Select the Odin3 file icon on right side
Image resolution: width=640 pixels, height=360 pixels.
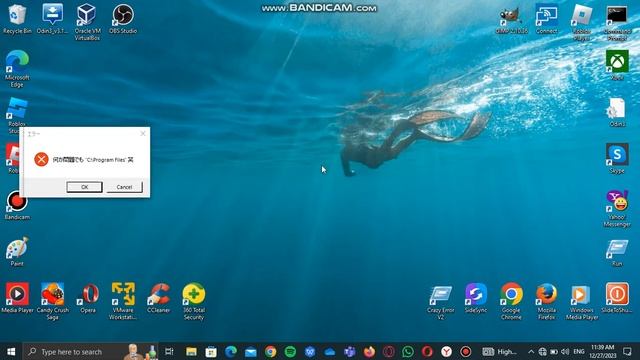tap(617, 112)
